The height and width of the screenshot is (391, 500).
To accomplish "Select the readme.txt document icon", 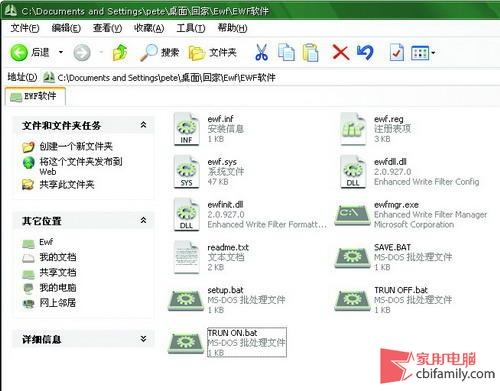I will click(x=186, y=257).
